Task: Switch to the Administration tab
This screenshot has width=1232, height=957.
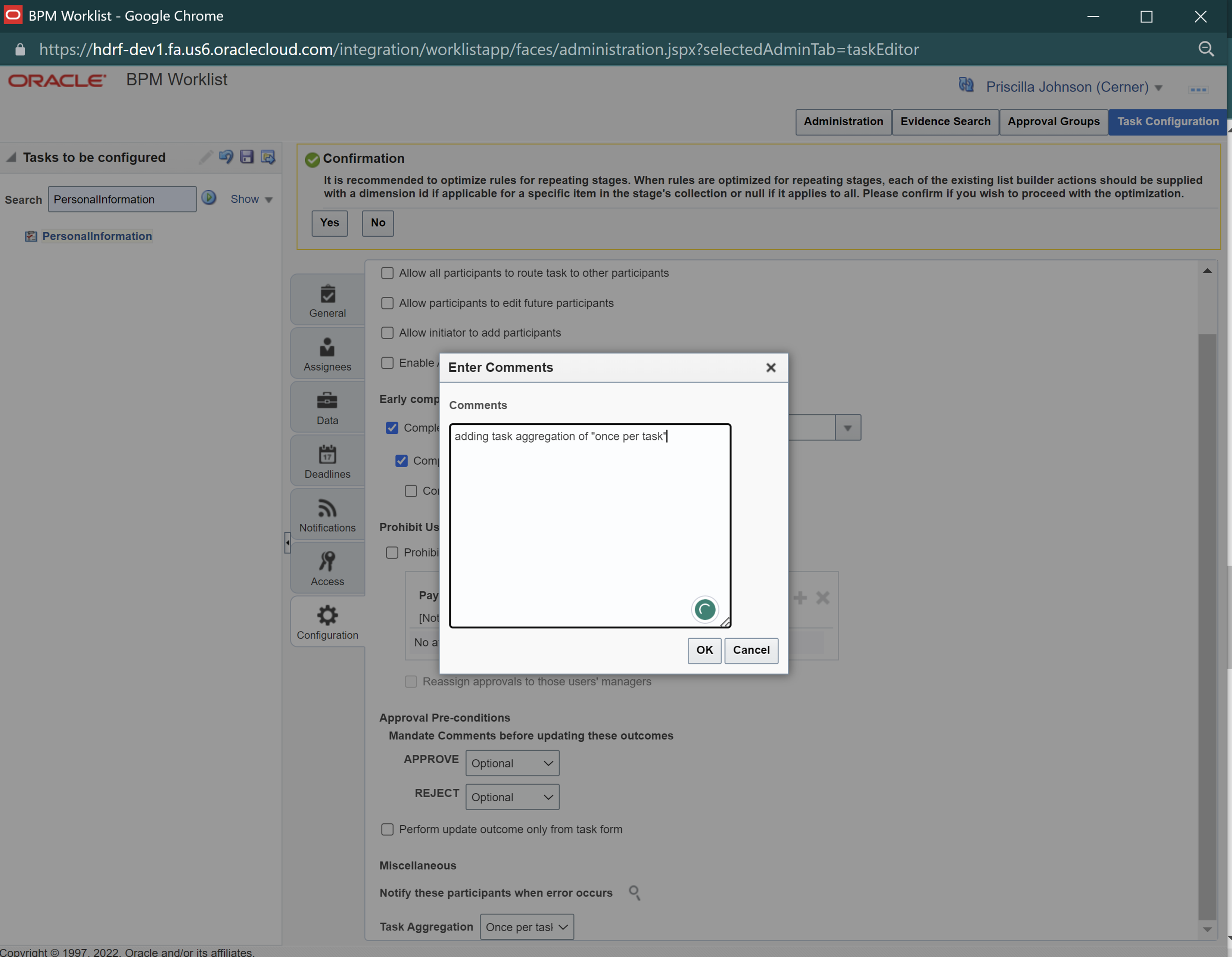Action: (x=843, y=121)
